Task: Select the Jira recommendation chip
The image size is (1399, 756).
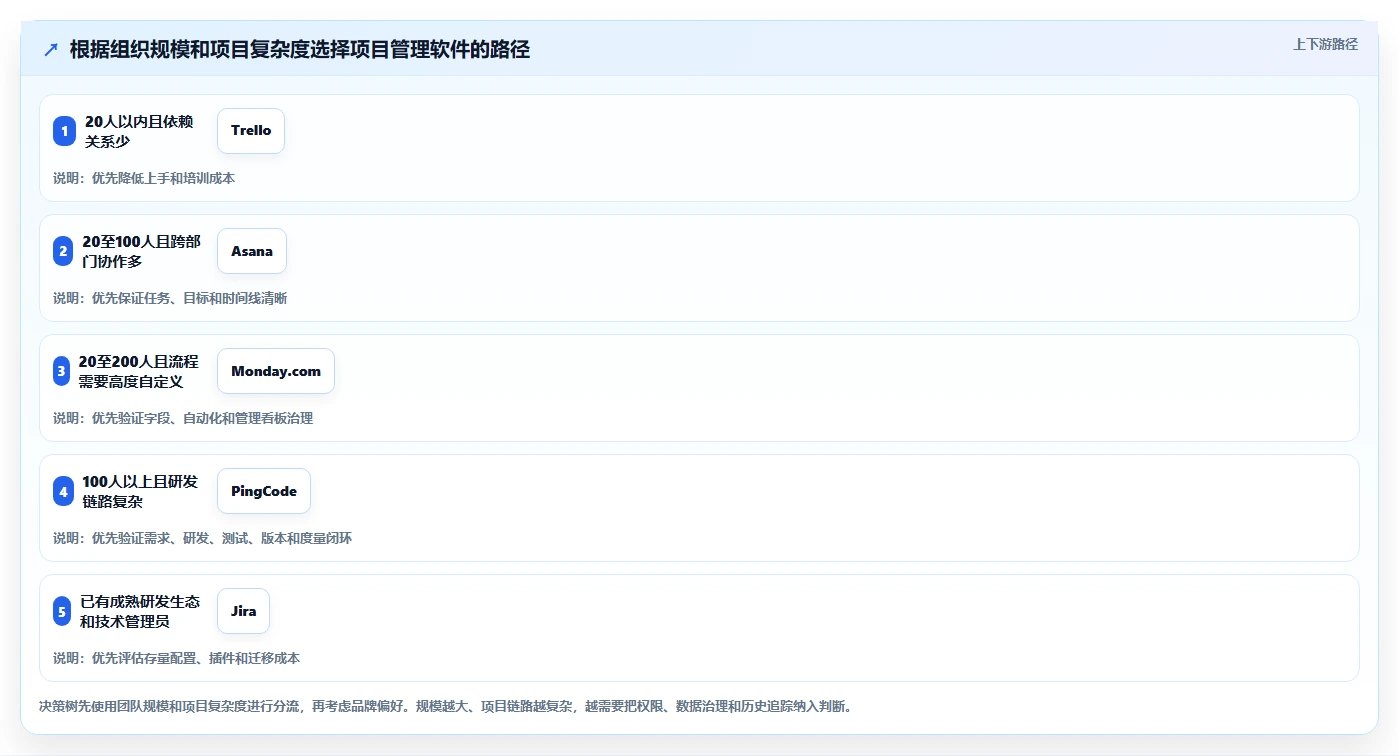Action: tap(243, 611)
